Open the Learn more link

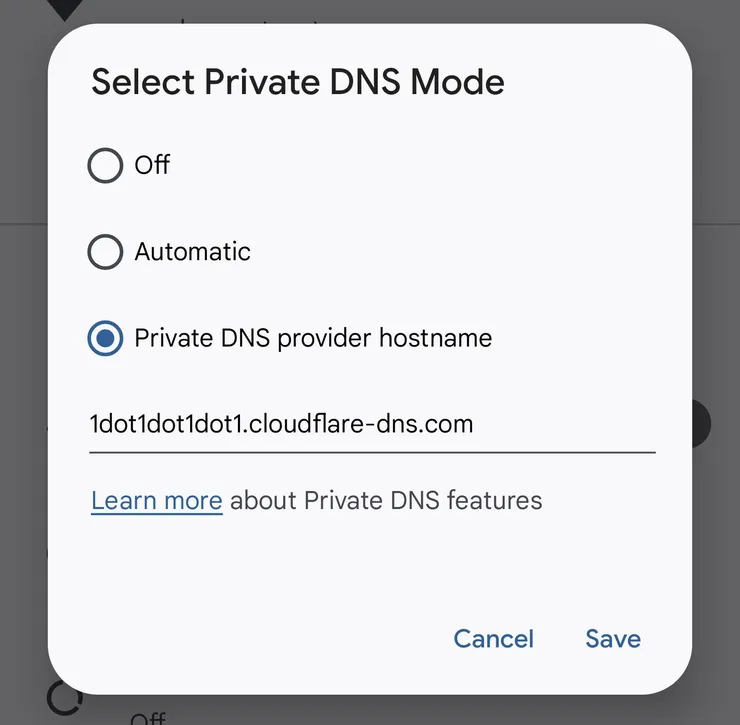tap(156, 500)
